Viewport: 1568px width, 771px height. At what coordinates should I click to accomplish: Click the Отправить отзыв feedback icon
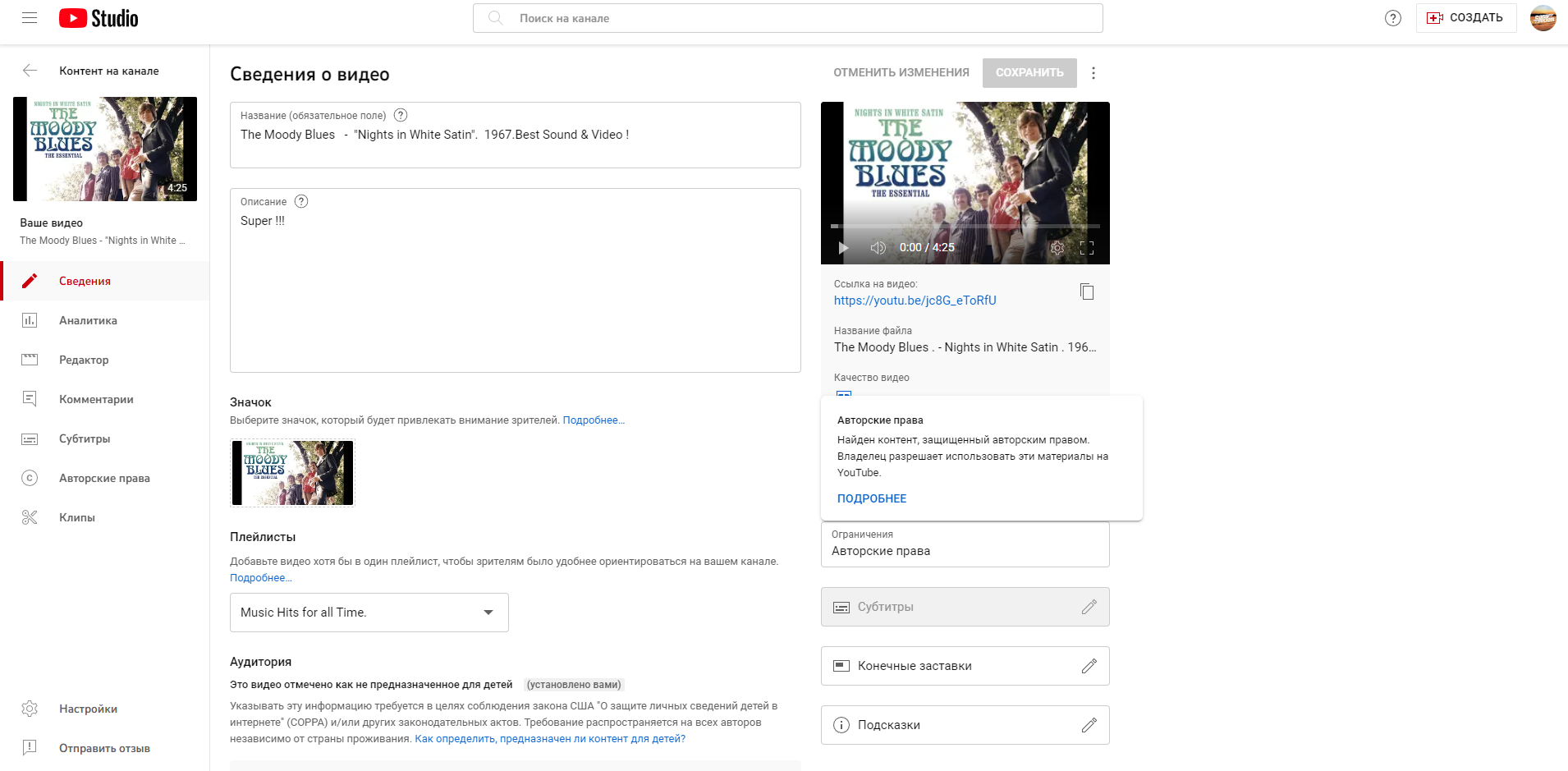[x=30, y=748]
